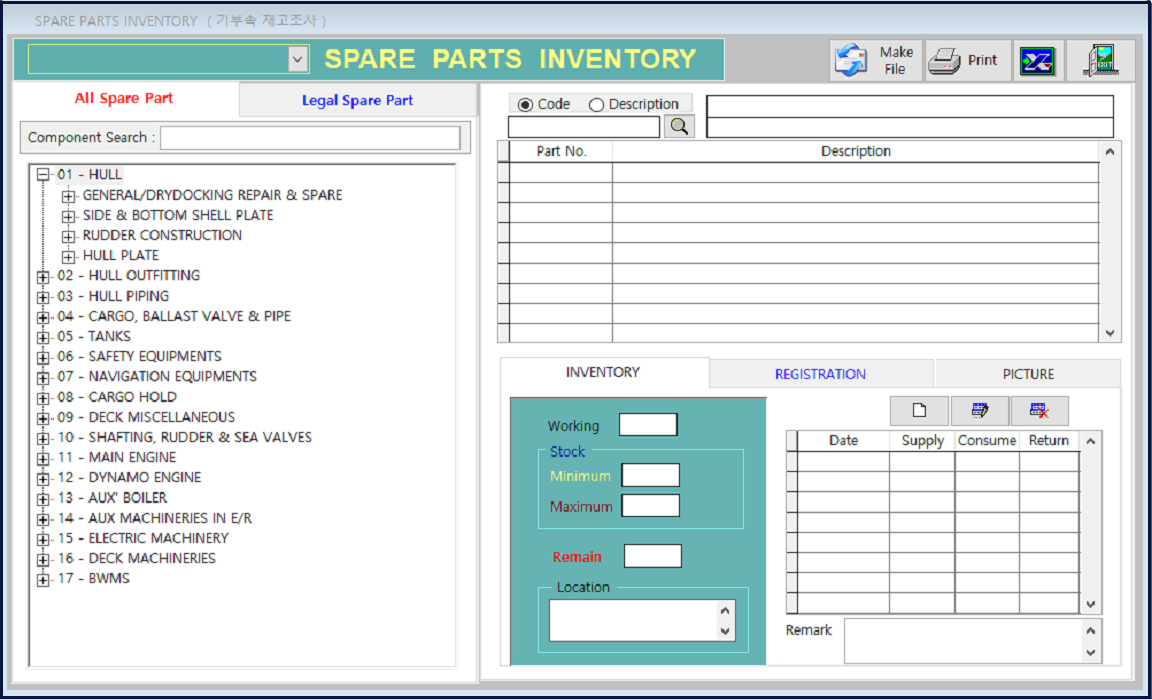Image resolution: width=1152 pixels, height=700 pixels.
Task: Collapse the 01 - HULL tree node
Action: [x=43, y=175]
